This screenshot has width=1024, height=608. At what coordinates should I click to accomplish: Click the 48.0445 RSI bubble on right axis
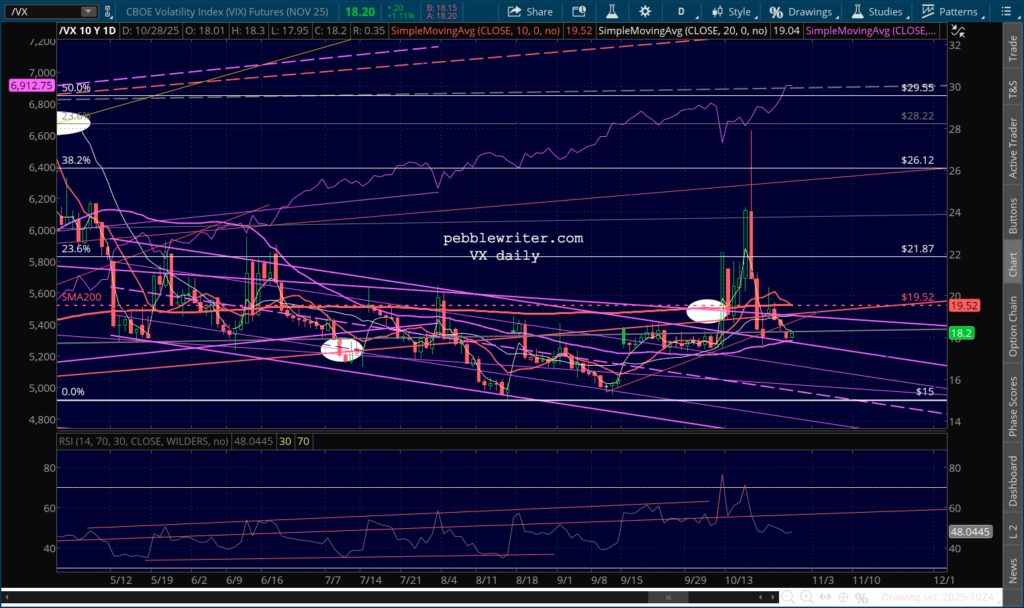tap(970, 532)
